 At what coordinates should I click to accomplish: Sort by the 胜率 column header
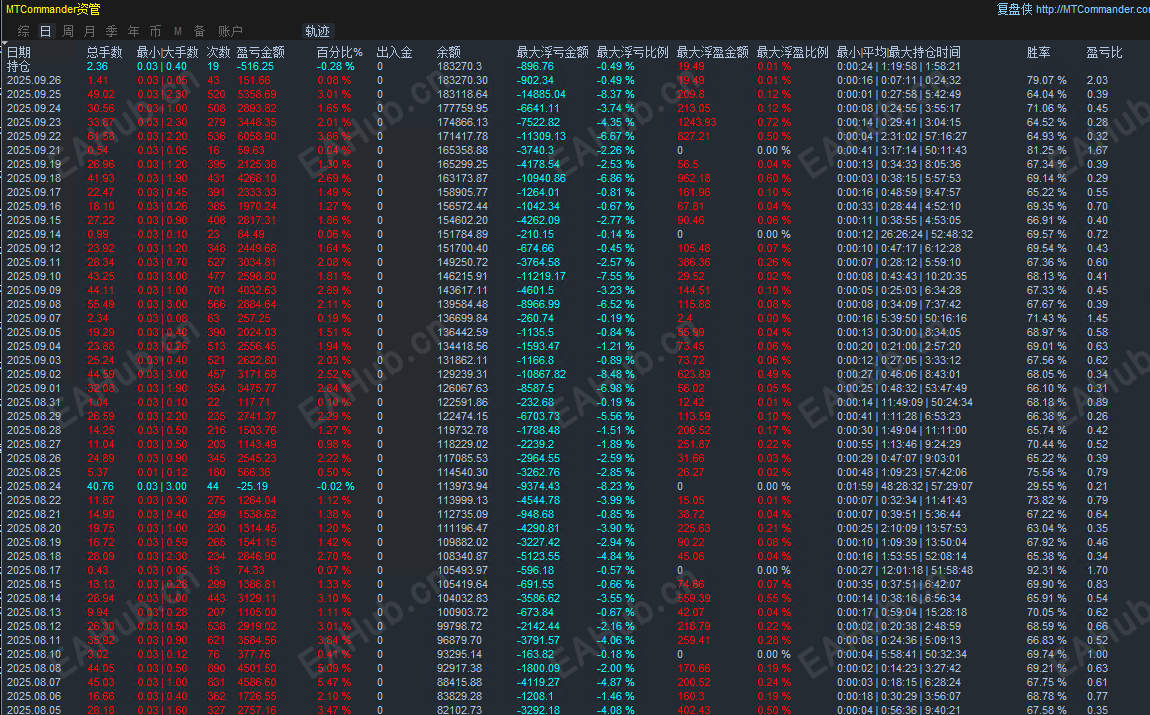[1038, 52]
